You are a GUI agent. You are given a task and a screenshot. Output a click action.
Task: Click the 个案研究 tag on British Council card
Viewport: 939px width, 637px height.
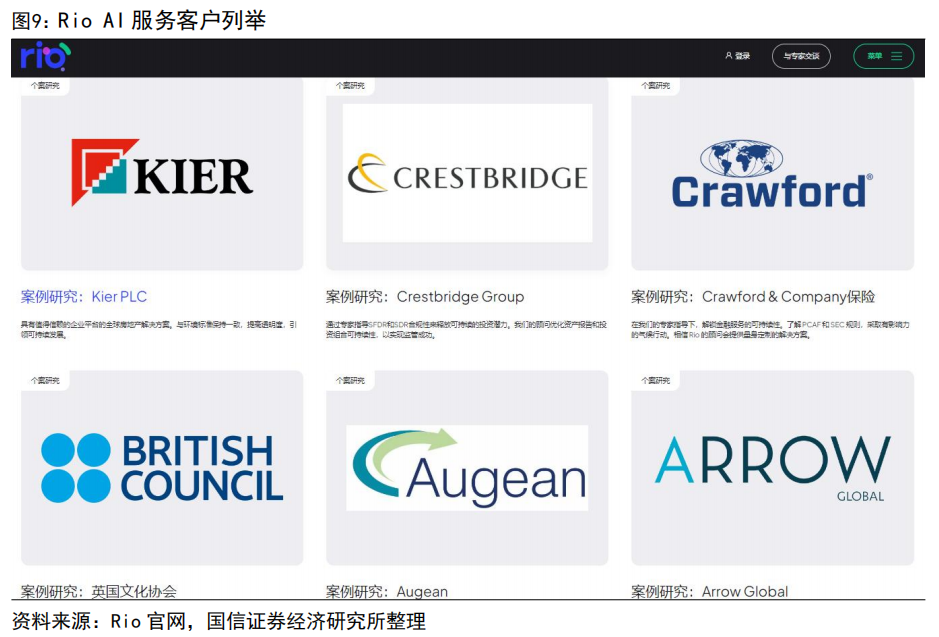pos(45,380)
